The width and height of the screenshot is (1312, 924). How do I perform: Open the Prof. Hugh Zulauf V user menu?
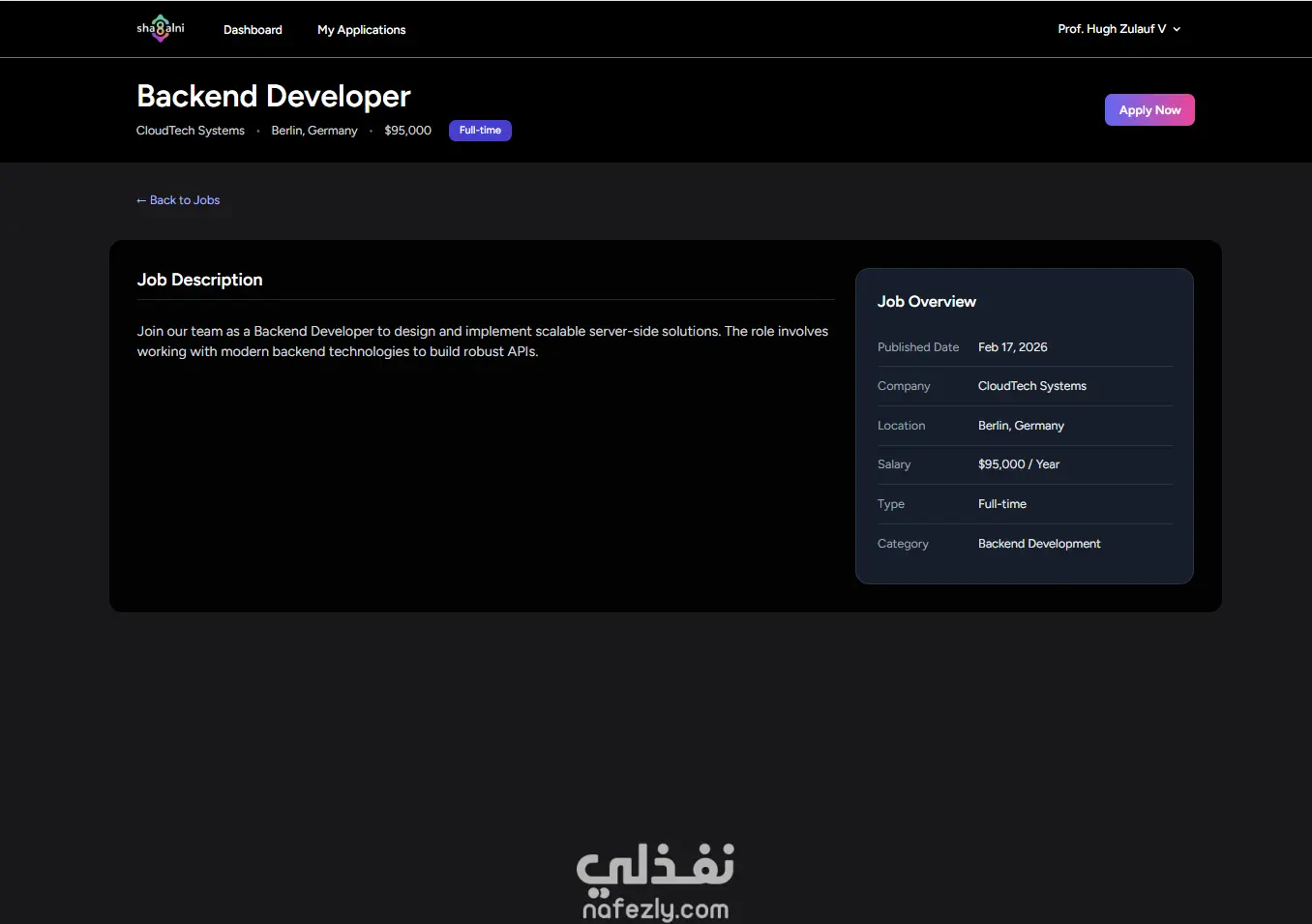click(x=1118, y=29)
